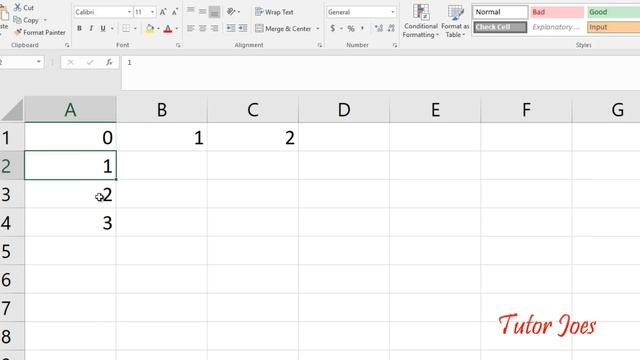
Task: Launch the Clipboard pane dialog launcher
Action: tap(67, 45)
